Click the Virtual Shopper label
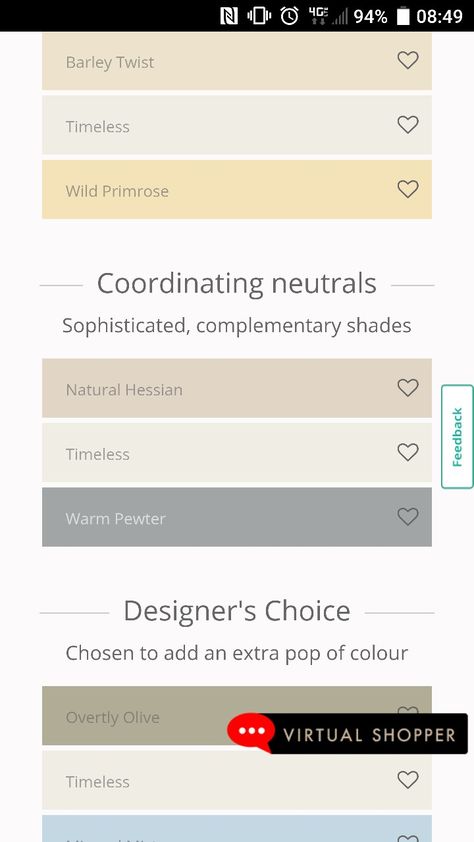The width and height of the screenshot is (474, 842). (369, 735)
